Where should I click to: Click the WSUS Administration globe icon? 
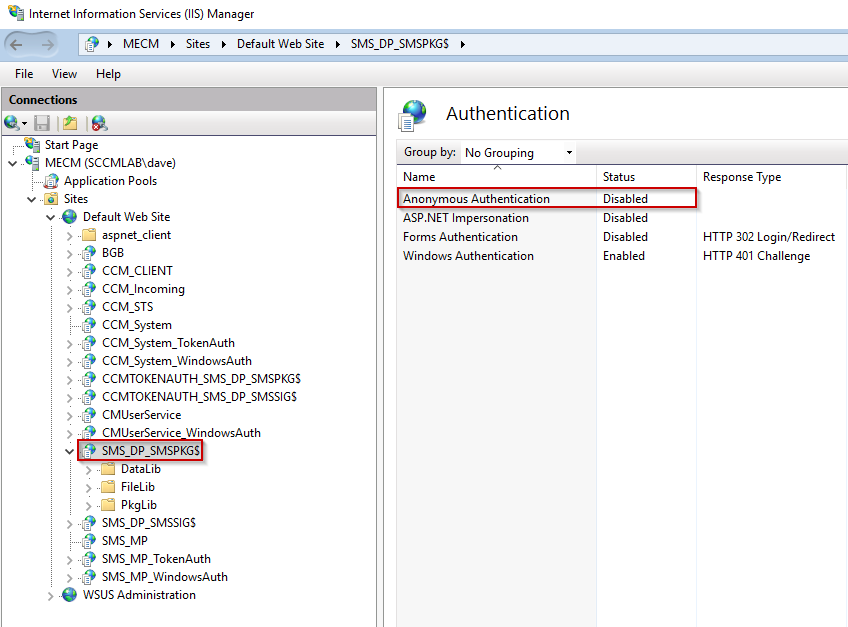69,595
